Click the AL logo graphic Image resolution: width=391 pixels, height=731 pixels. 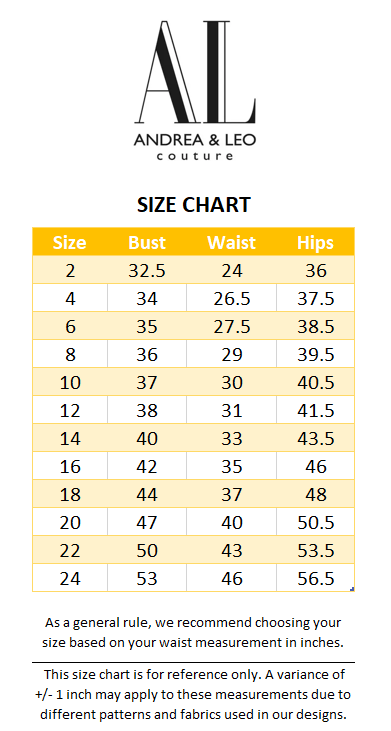click(x=195, y=72)
